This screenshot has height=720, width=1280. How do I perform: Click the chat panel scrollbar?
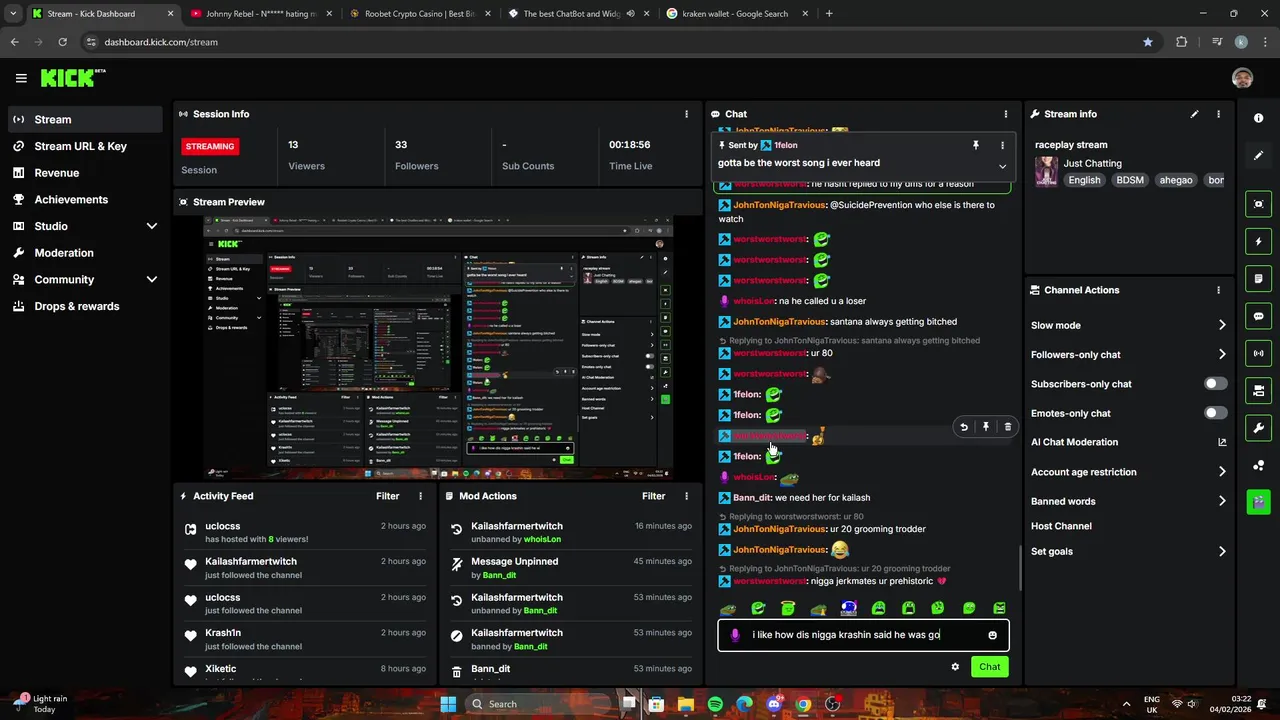point(1019,567)
